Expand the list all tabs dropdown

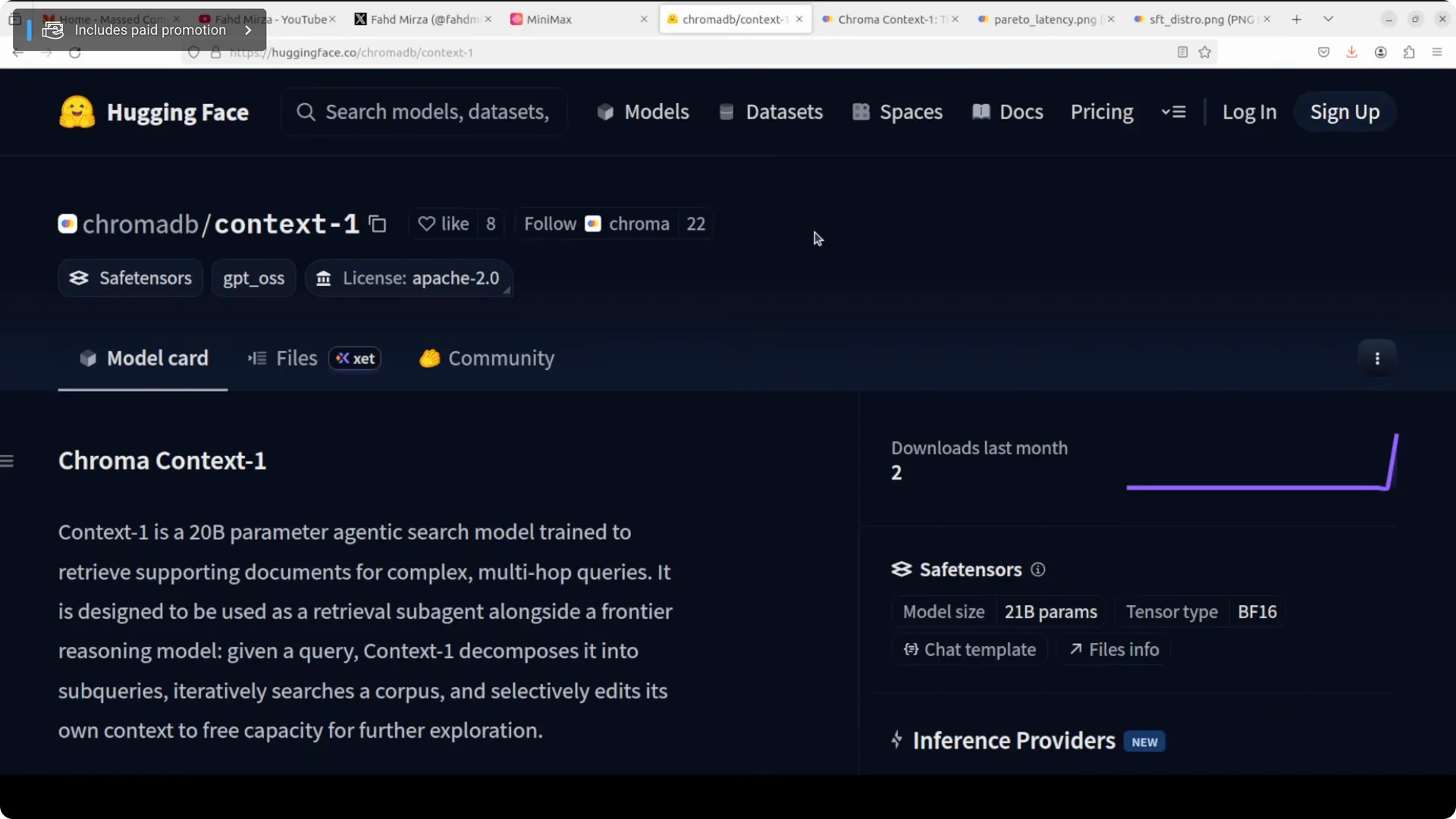pos(1329,20)
